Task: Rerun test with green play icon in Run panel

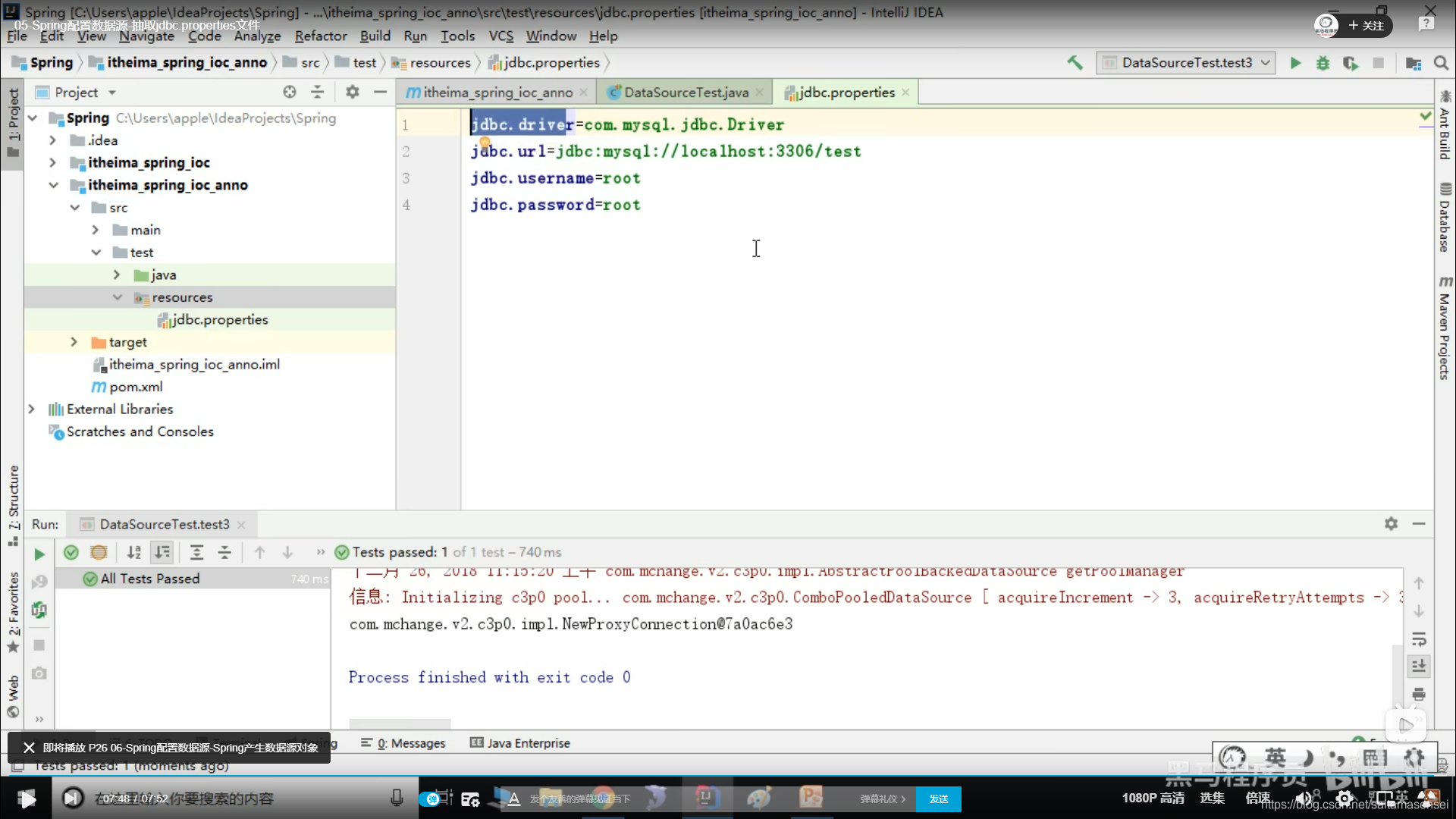Action: [x=39, y=554]
